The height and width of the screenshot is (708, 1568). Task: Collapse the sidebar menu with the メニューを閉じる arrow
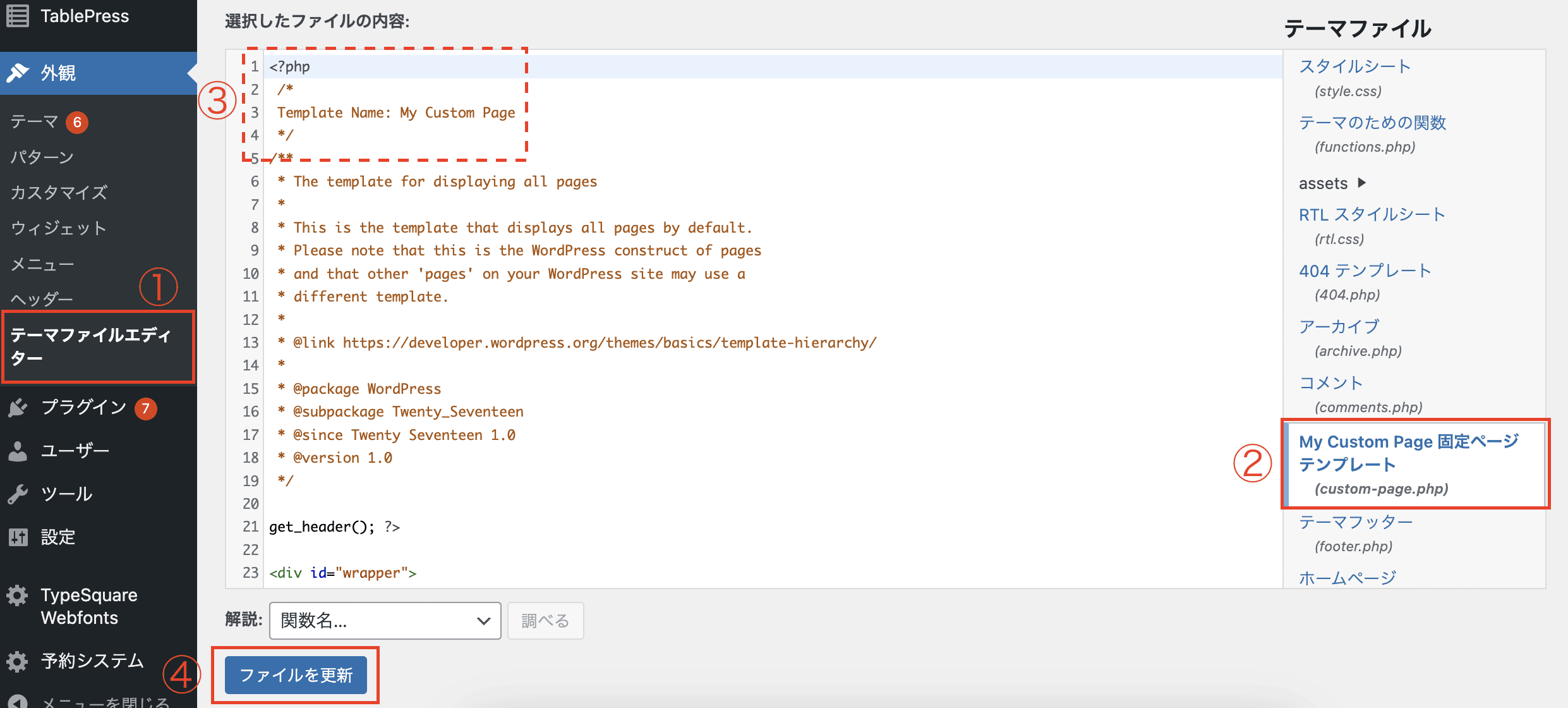pyautogui.click(x=18, y=702)
